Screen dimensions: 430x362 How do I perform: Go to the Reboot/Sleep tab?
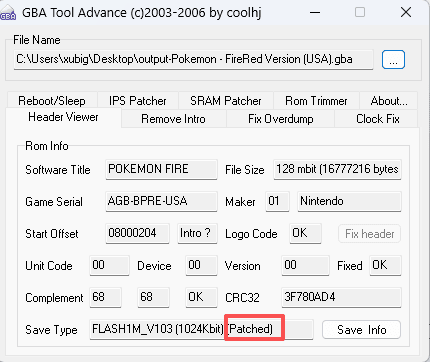tap(52, 100)
